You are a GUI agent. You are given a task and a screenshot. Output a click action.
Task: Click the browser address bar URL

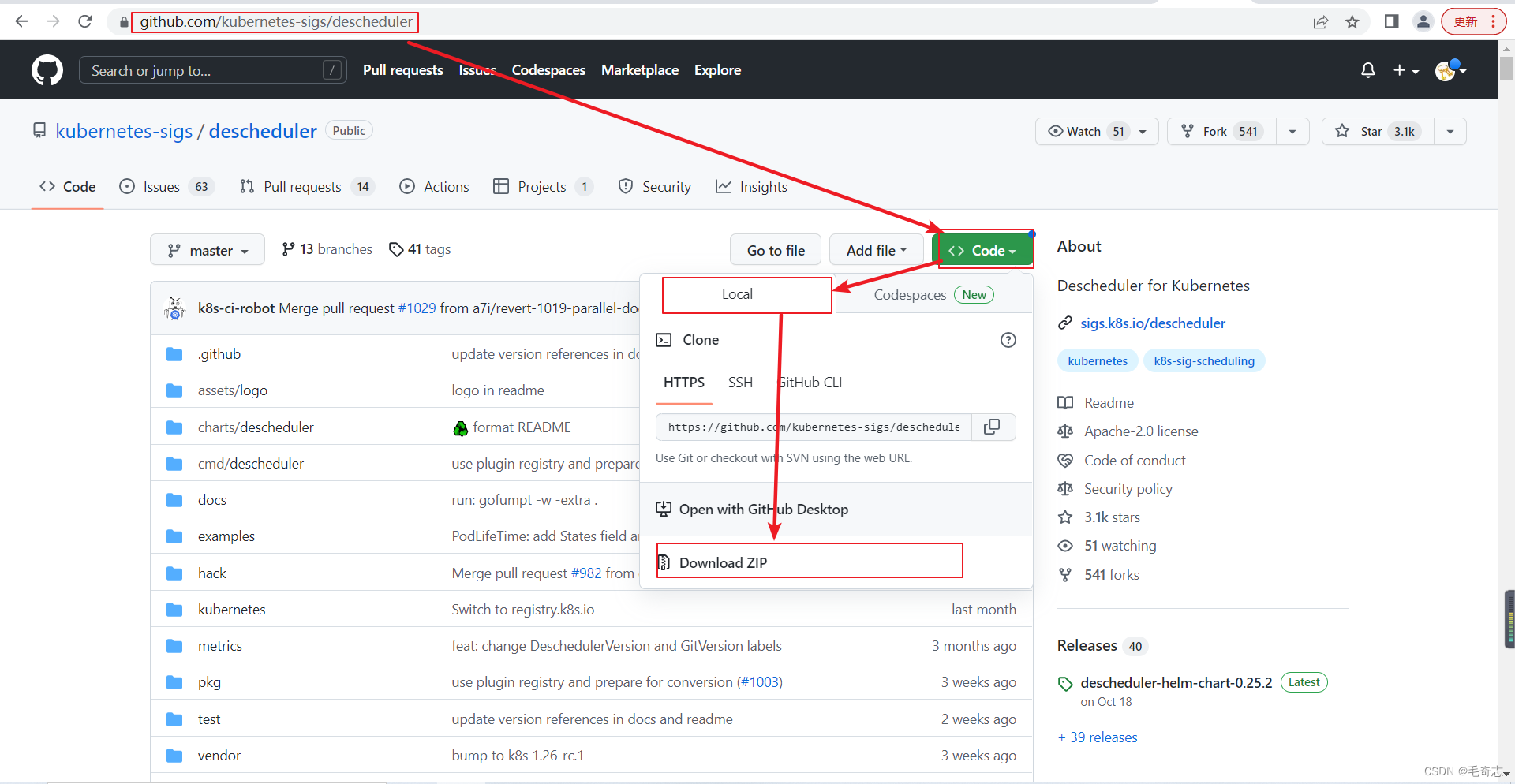click(276, 22)
